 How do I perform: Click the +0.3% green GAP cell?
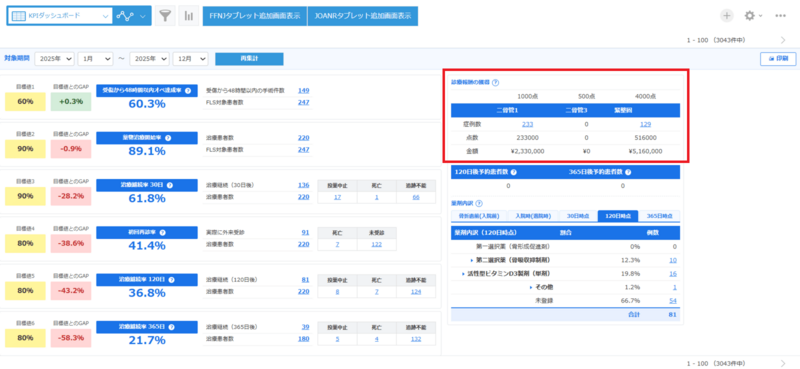tap(71, 102)
